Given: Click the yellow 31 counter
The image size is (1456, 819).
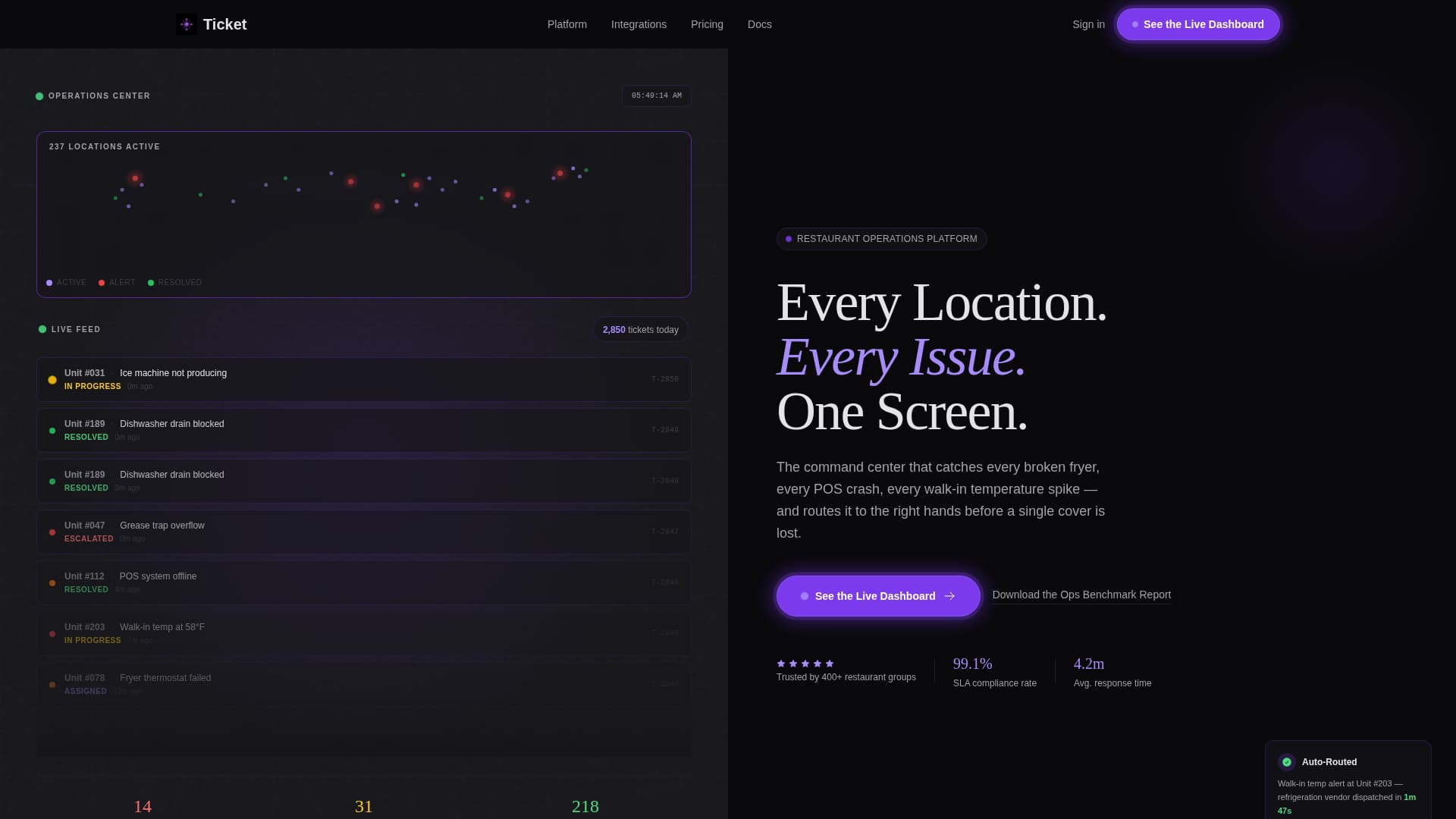Looking at the screenshot, I should tap(364, 807).
